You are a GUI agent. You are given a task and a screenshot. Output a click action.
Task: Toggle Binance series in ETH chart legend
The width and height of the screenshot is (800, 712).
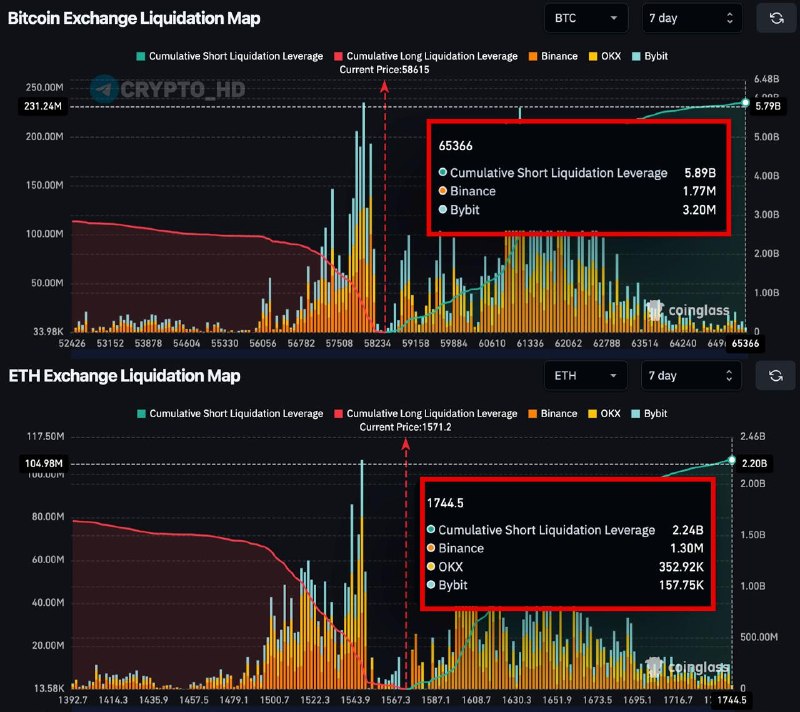[x=553, y=414]
